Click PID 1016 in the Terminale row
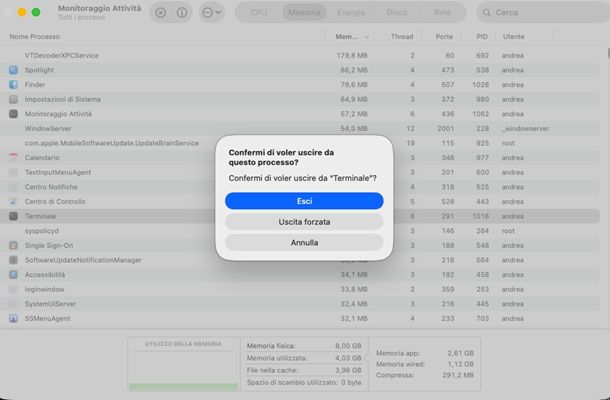This screenshot has width=610, height=400. coord(480,216)
